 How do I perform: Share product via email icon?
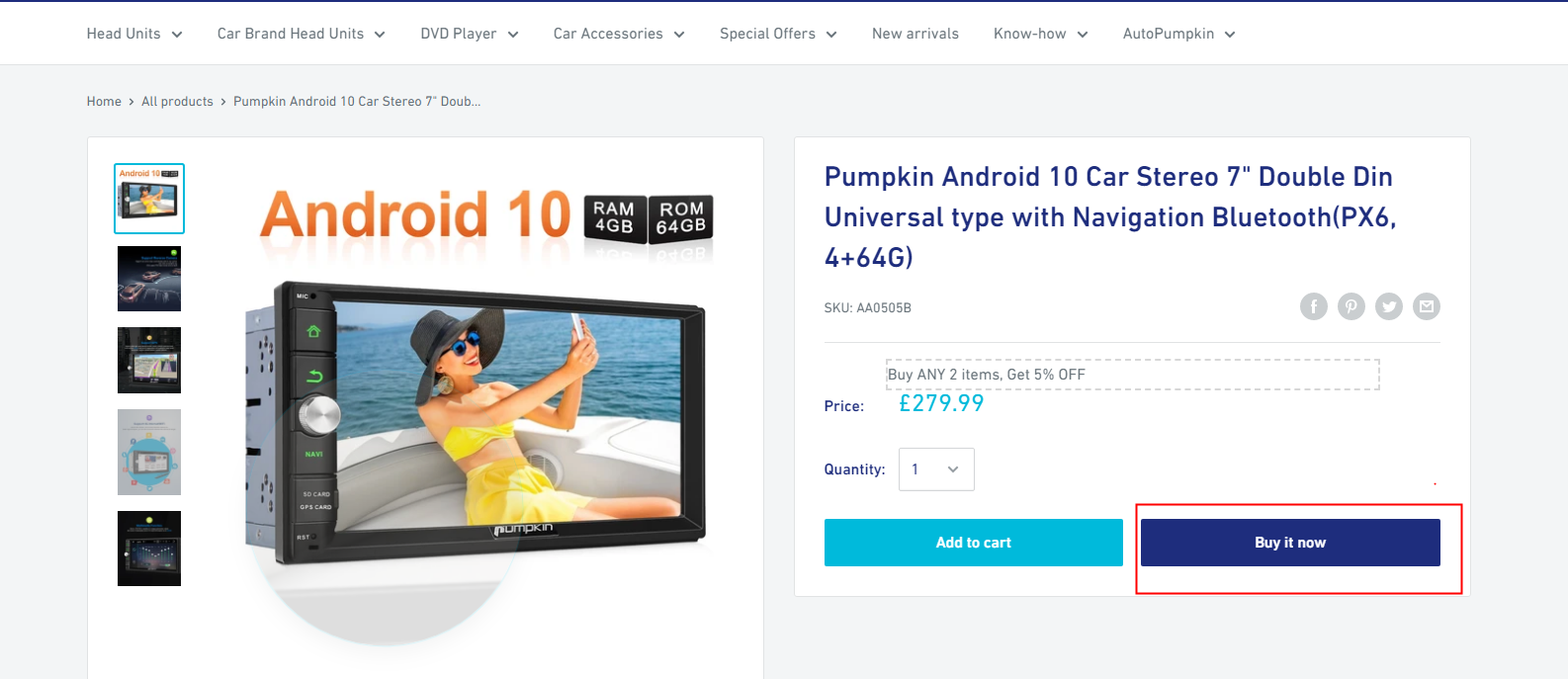click(x=1427, y=306)
